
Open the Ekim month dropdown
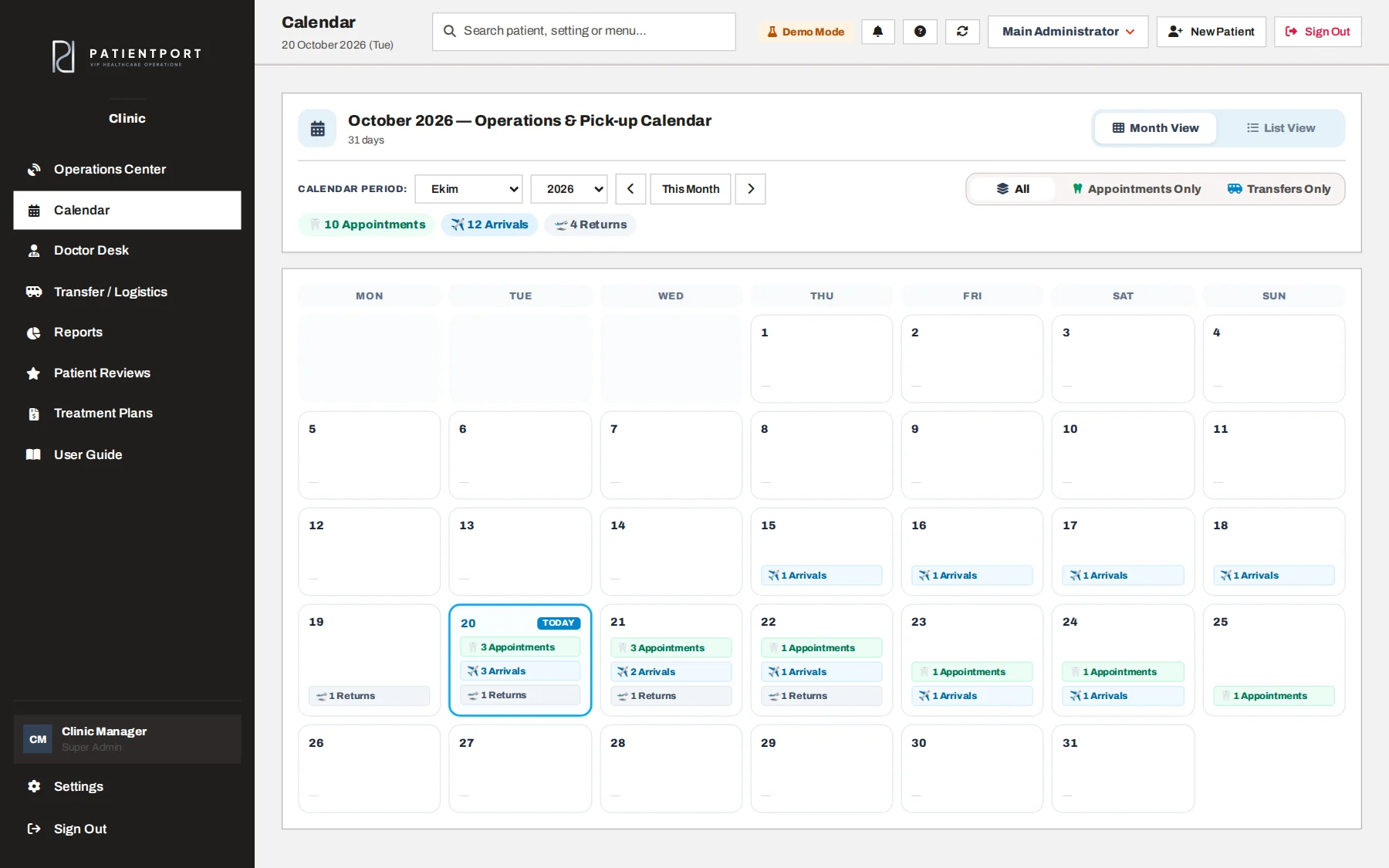click(468, 189)
